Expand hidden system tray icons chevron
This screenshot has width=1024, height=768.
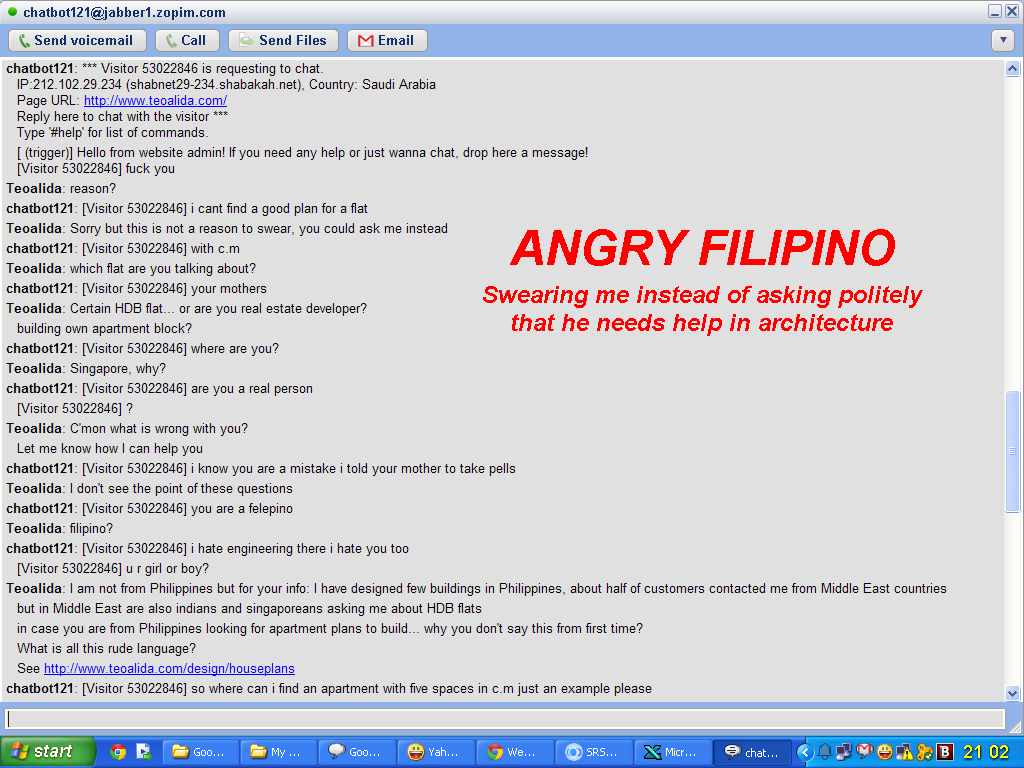(x=804, y=752)
